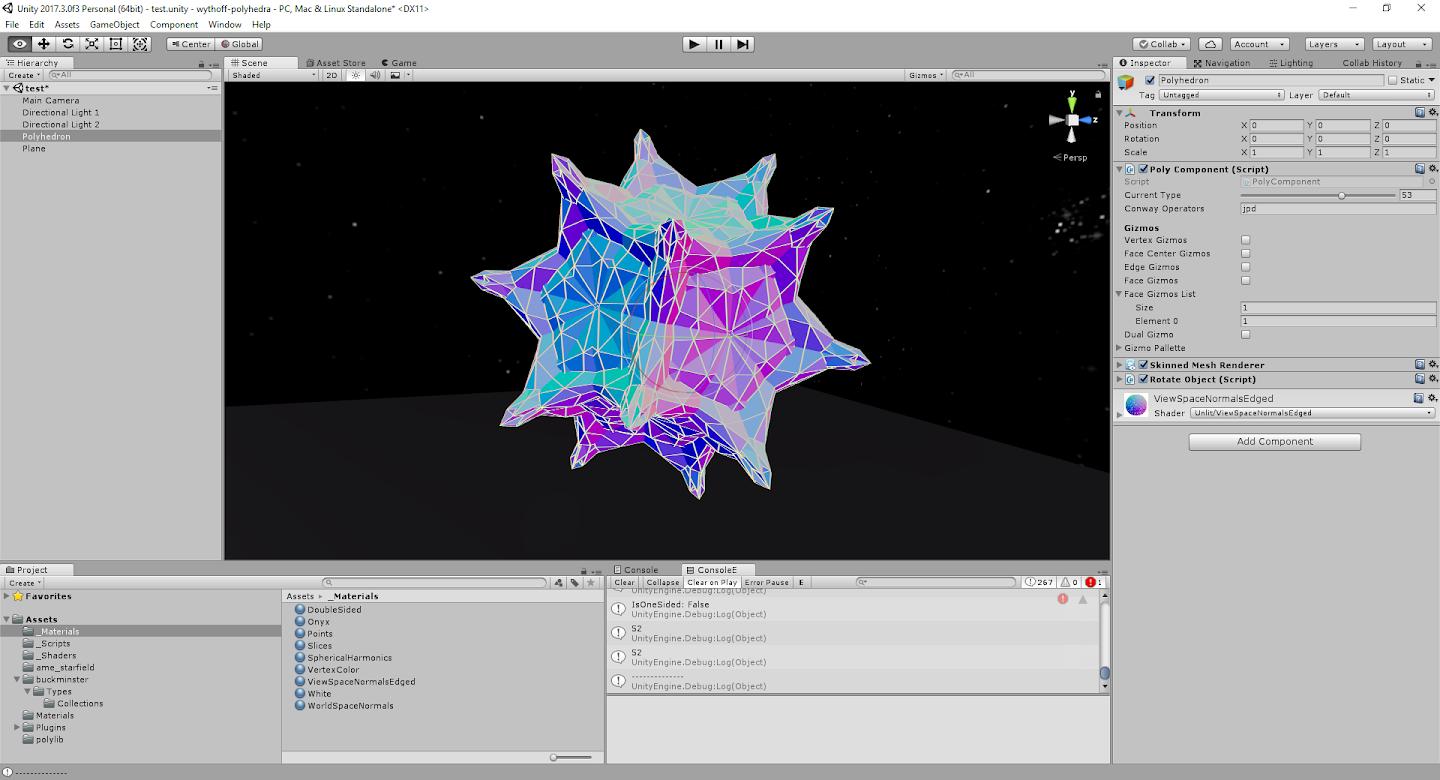Open the GameObject menu
The image size is (1440, 780).
[x=114, y=24]
